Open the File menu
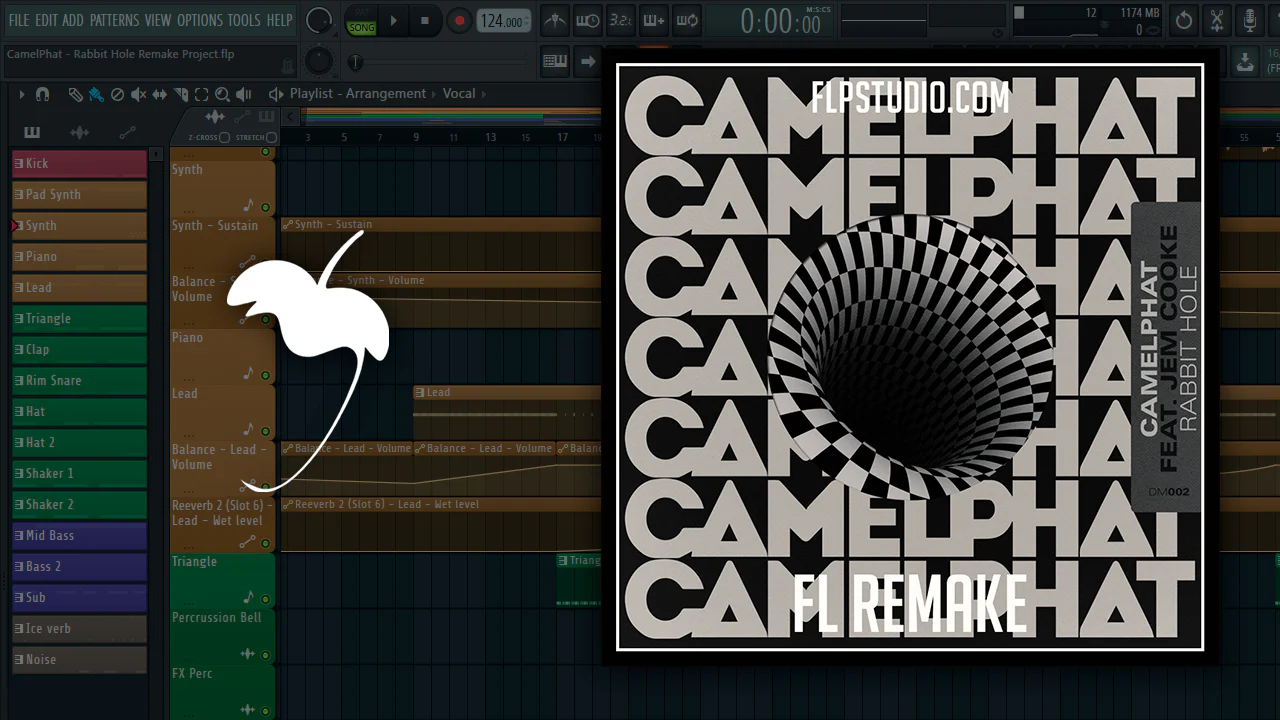Screen dimensions: 1280x720 click(19, 20)
